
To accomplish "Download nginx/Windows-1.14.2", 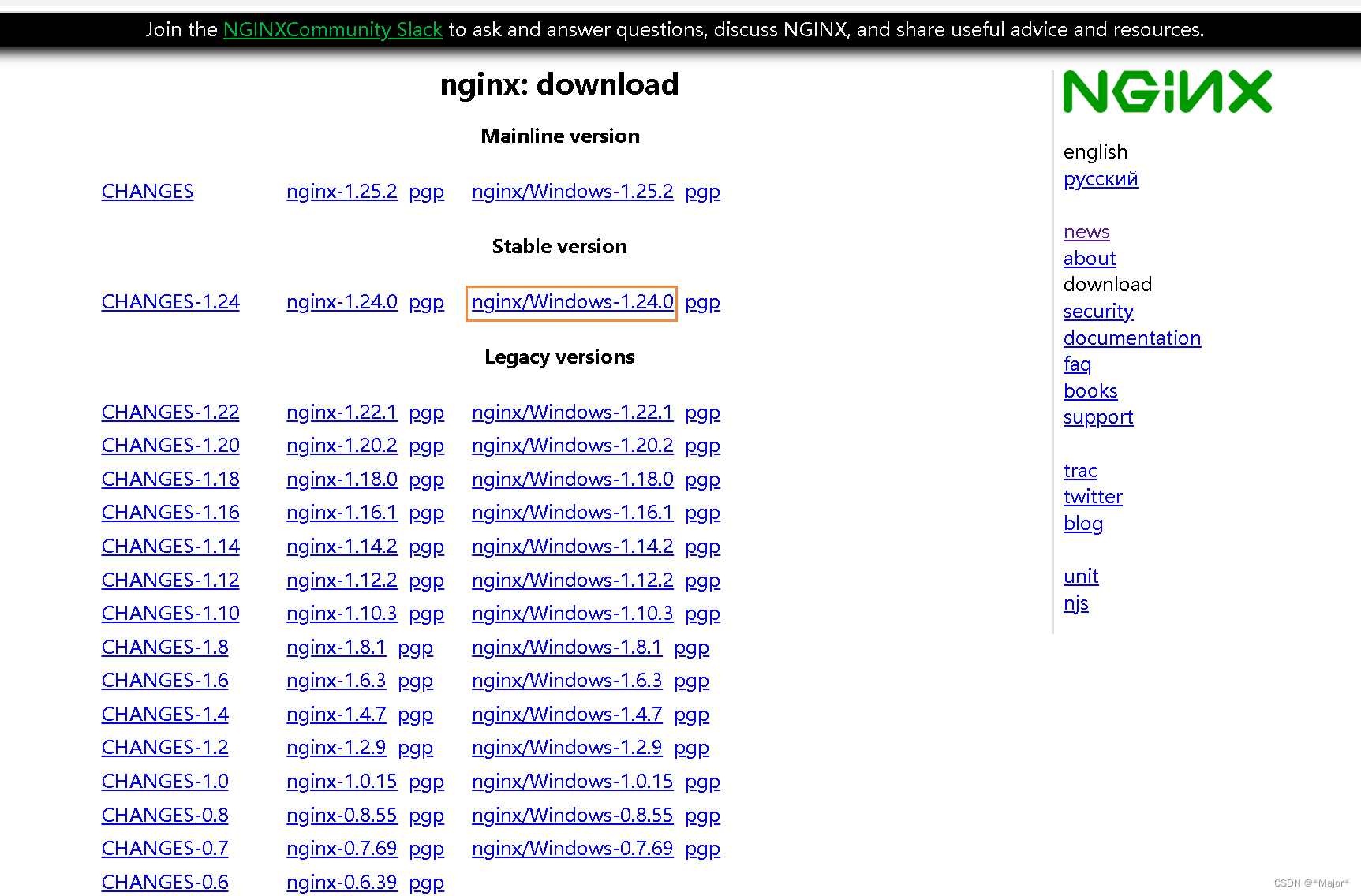I will (573, 547).
